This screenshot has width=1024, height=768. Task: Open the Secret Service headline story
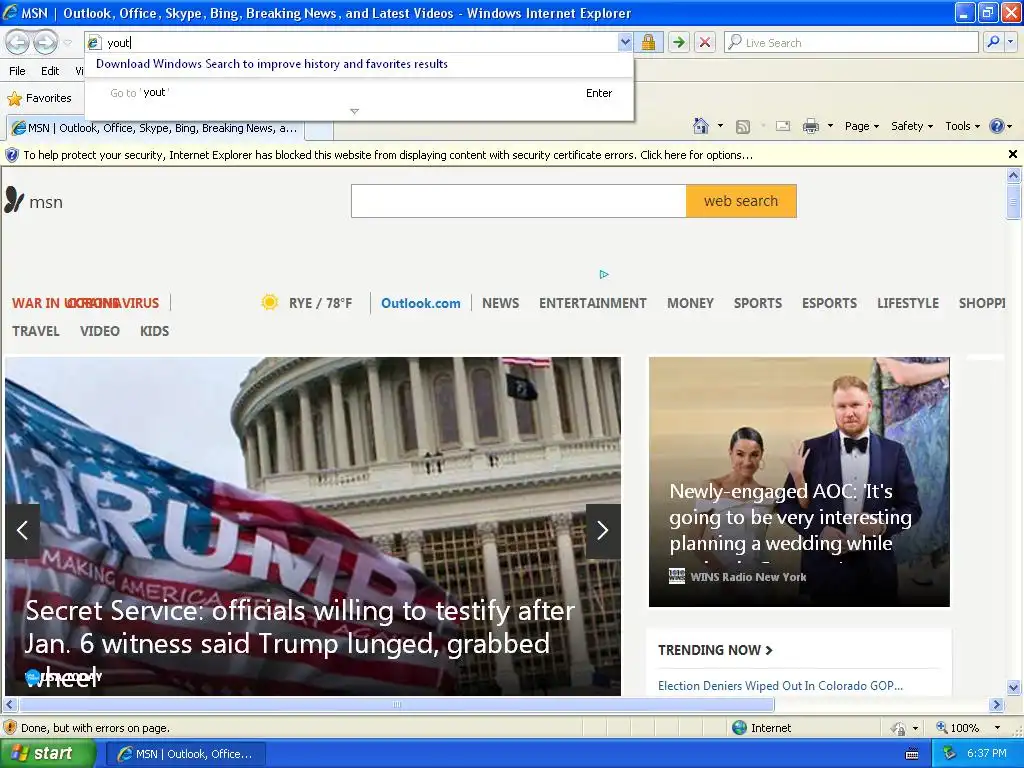tap(300, 643)
